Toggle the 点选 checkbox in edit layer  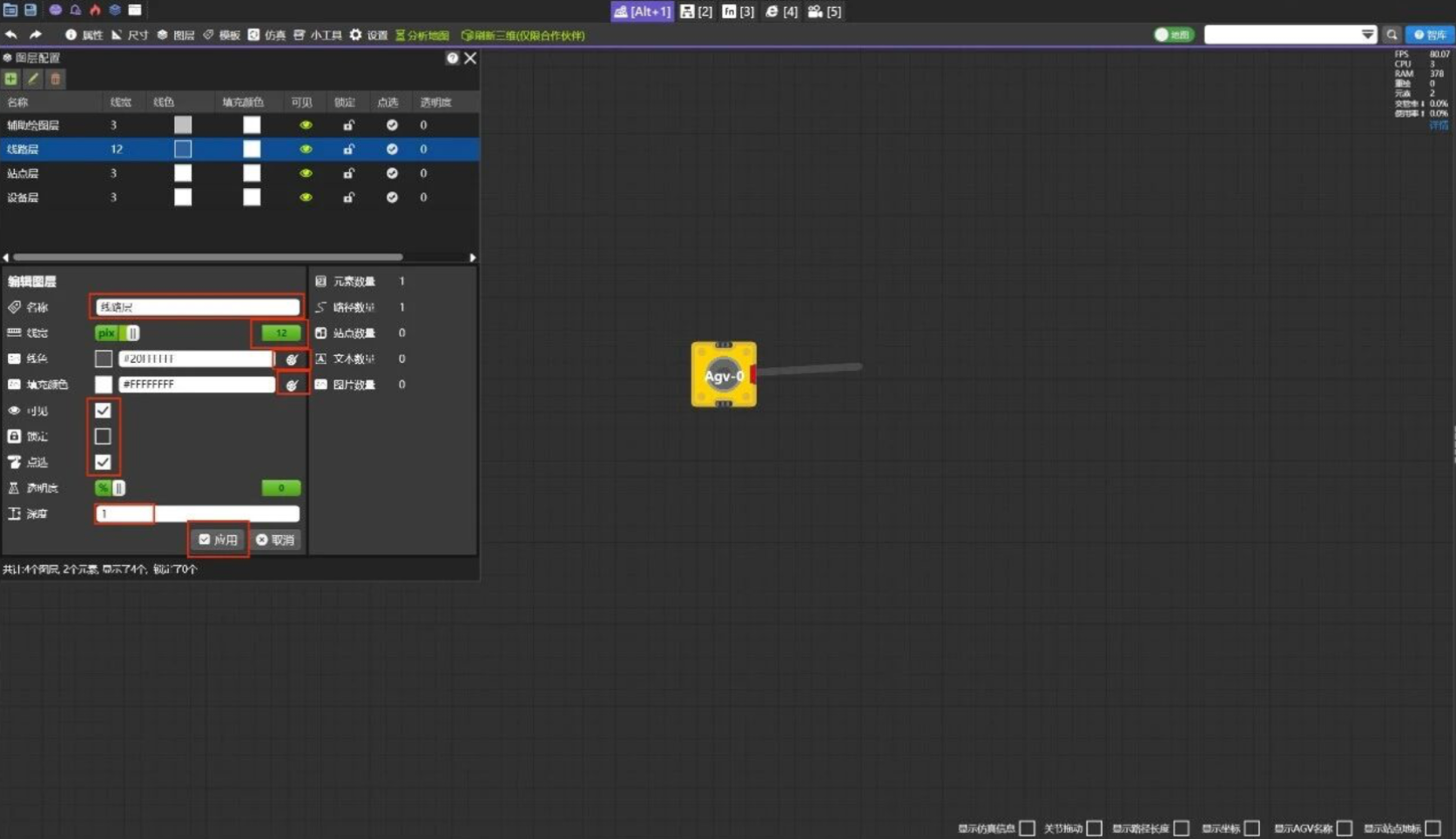[x=103, y=462]
